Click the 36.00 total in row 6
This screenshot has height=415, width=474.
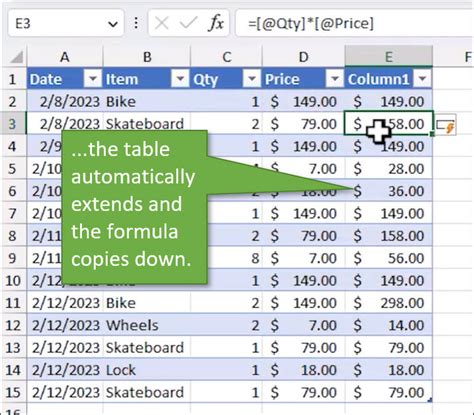[389, 191]
